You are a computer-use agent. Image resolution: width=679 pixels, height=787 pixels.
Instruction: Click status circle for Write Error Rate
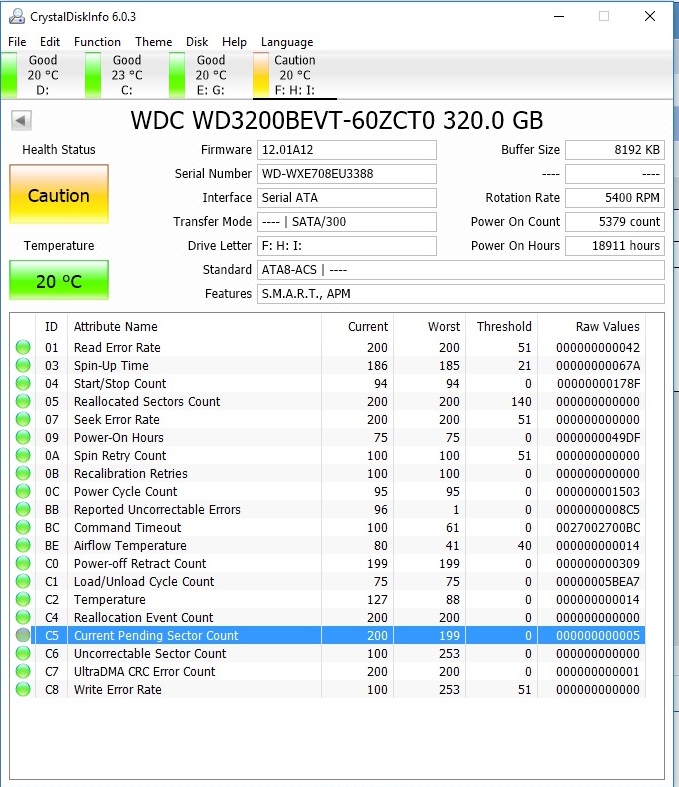pyautogui.click(x=23, y=689)
